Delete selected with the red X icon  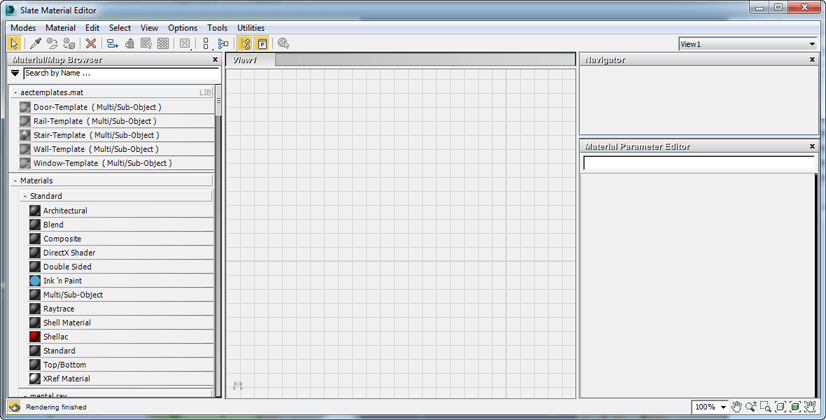pyautogui.click(x=91, y=44)
